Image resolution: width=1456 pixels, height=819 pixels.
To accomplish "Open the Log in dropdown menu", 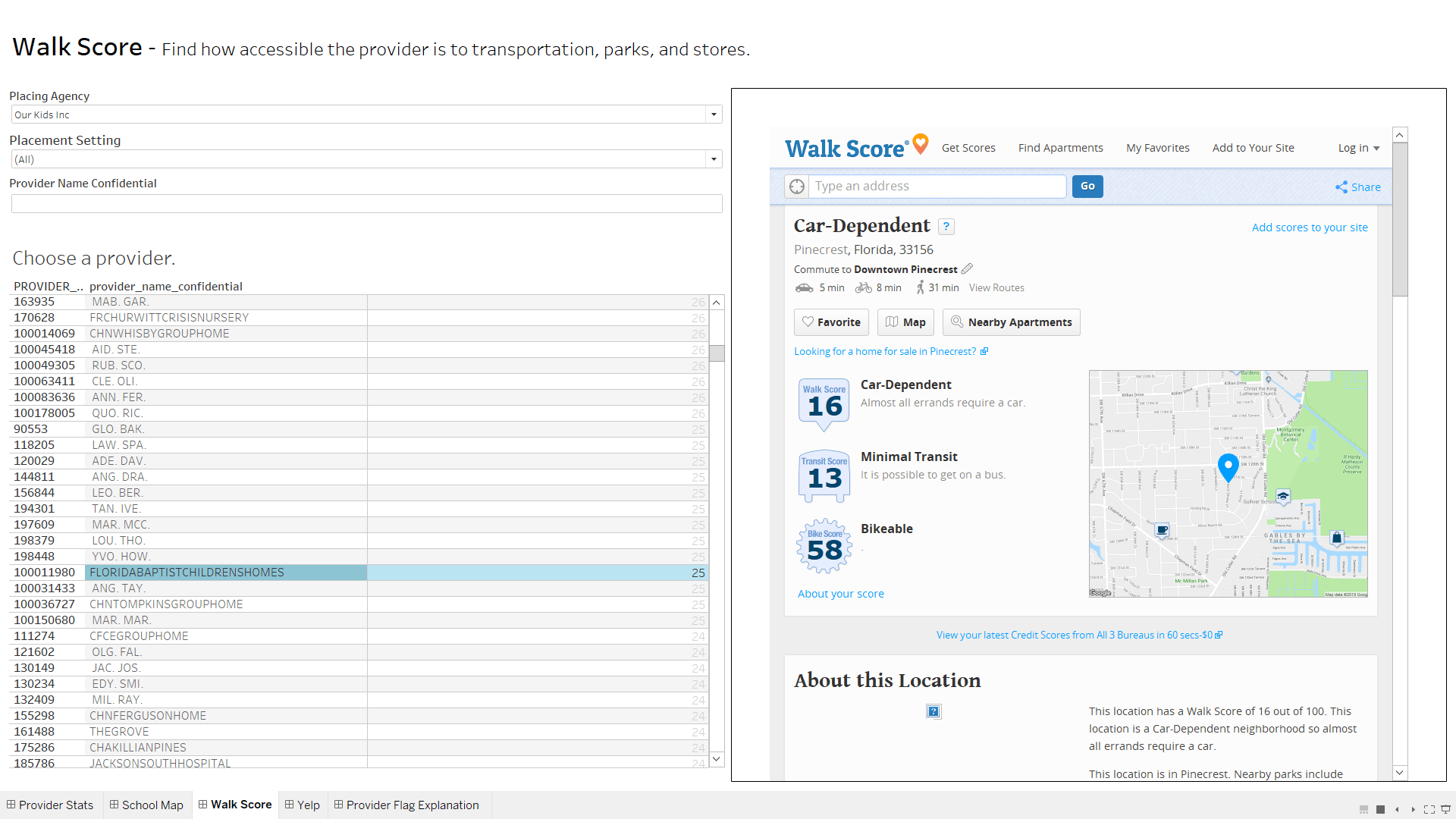I will point(1358,148).
